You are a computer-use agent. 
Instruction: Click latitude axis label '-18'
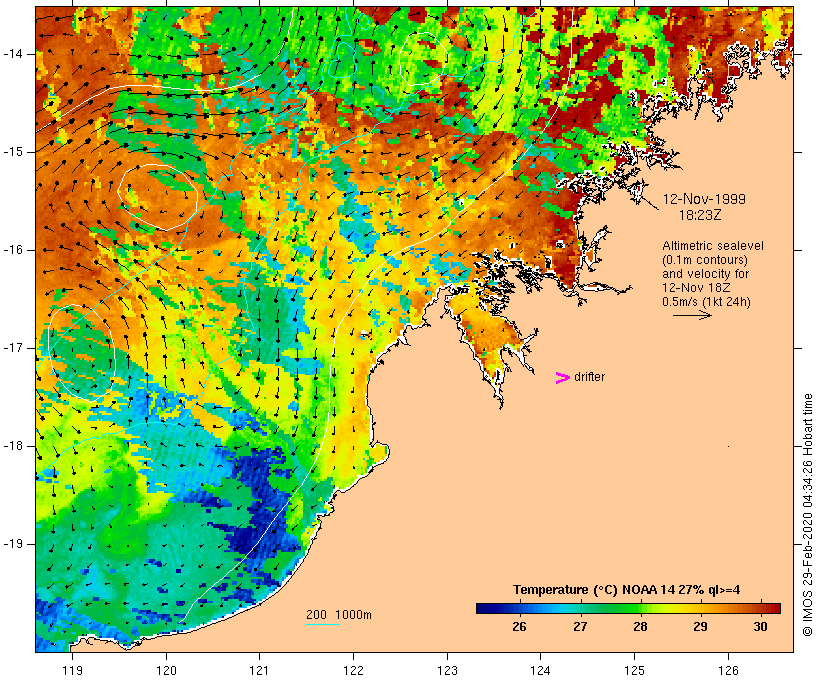click(13, 446)
